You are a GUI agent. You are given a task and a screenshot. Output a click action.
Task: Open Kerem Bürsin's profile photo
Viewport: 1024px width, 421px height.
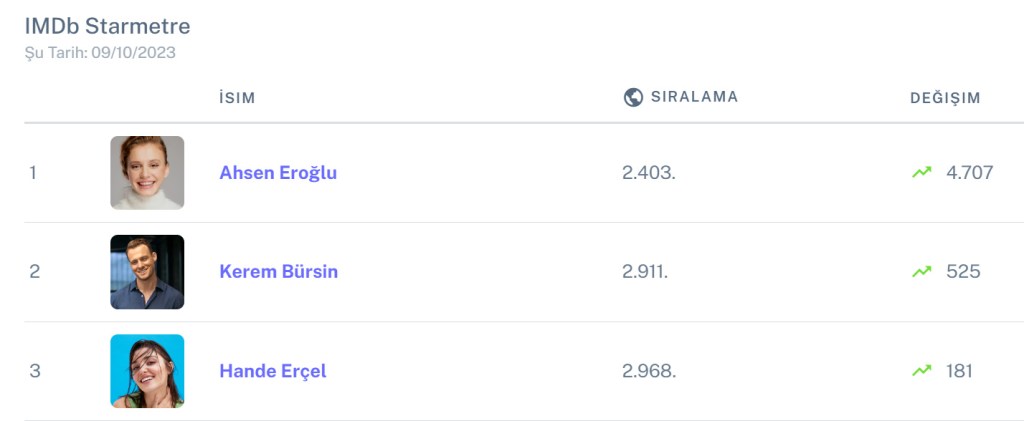click(147, 271)
